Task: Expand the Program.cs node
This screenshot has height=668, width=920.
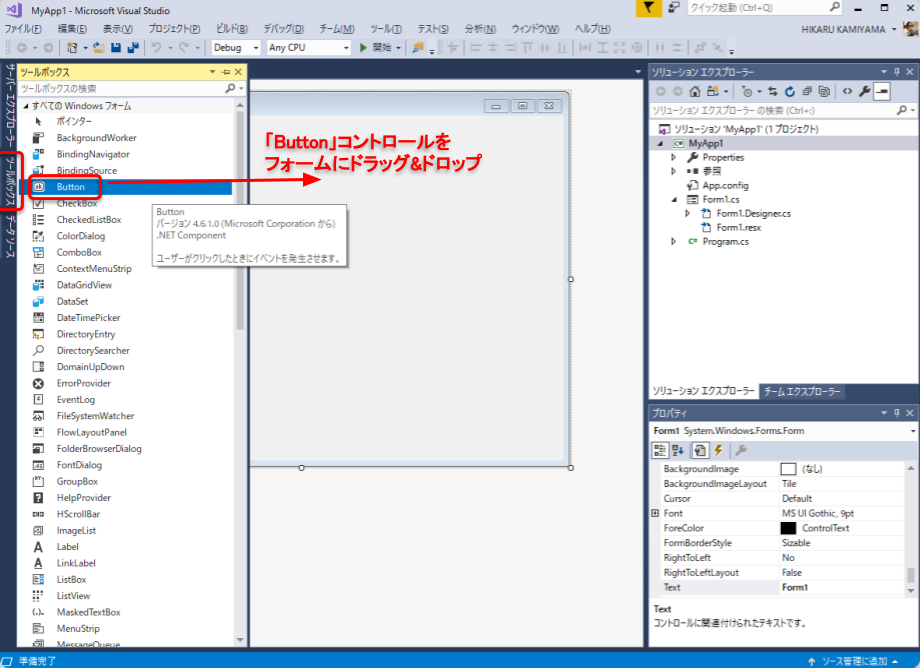Action: [674, 242]
